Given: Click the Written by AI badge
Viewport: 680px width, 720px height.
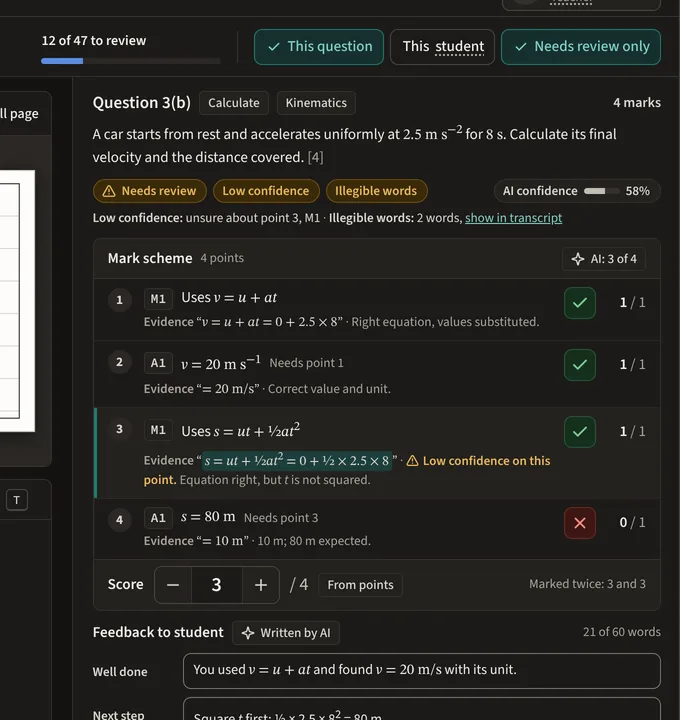Looking at the screenshot, I should pos(286,633).
